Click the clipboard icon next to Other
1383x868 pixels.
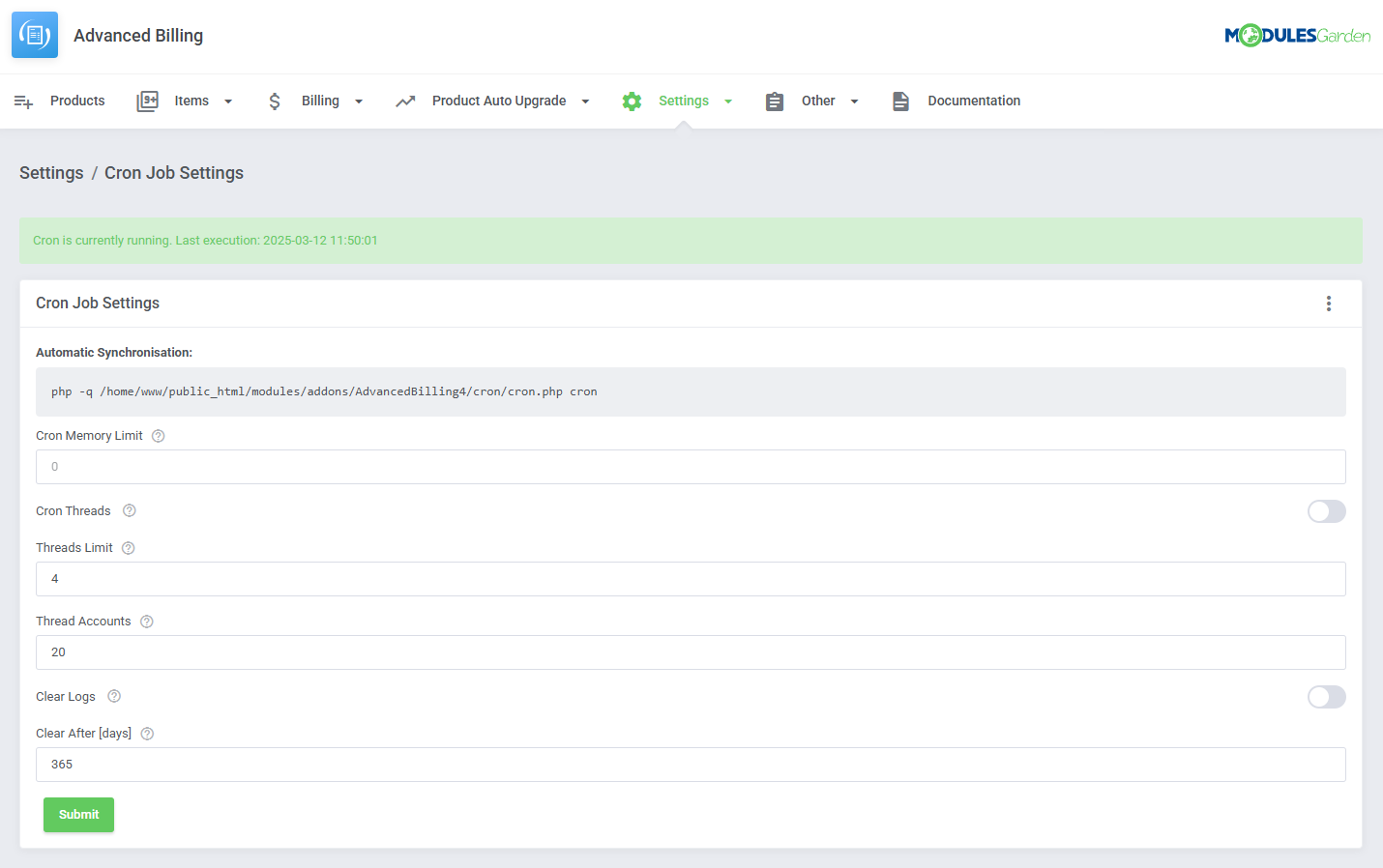pyautogui.click(x=775, y=101)
